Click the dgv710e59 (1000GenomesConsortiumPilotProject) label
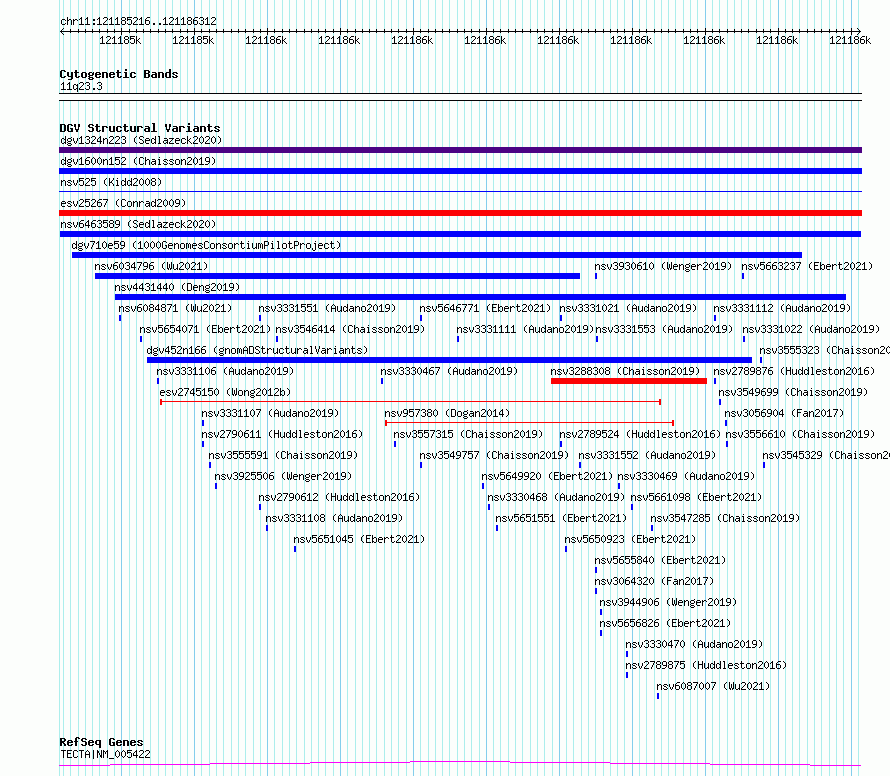This screenshot has height=776, width=890. [x=206, y=245]
